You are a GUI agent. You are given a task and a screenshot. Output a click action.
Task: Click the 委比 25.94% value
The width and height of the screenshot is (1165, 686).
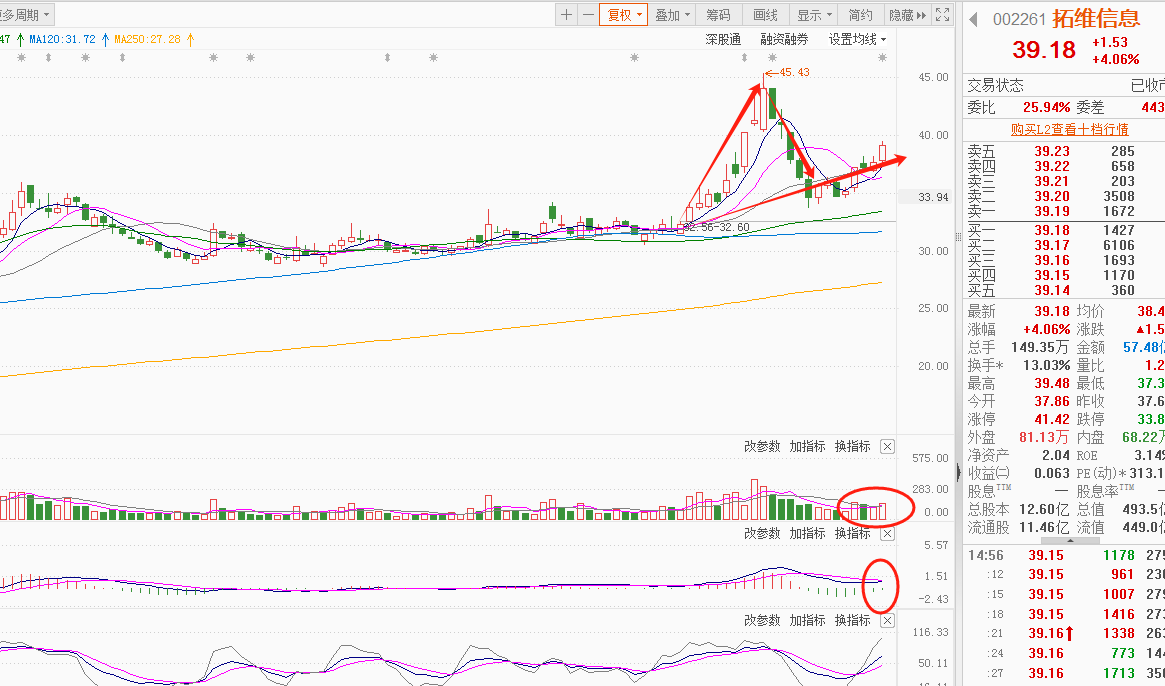click(1047, 108)
